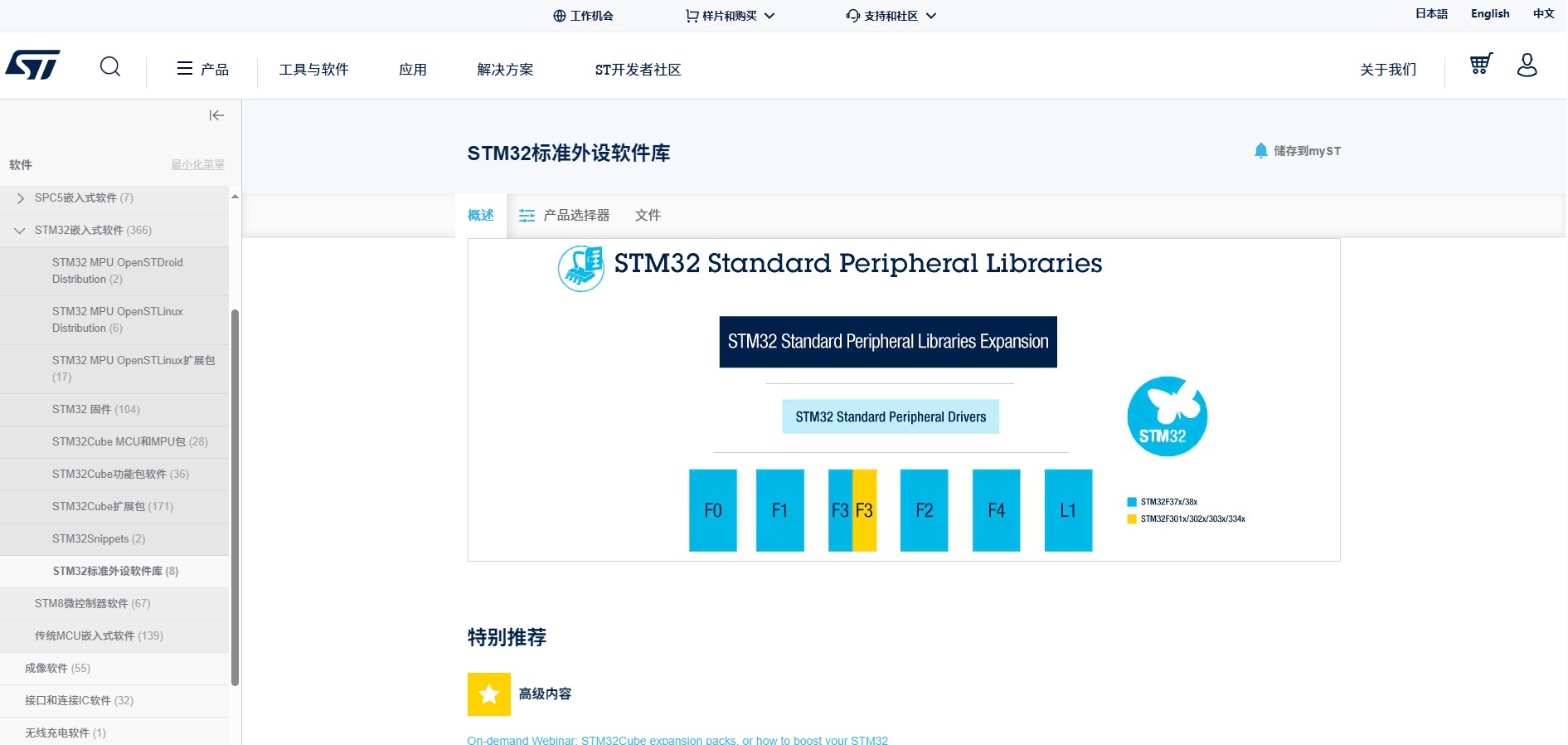
Task: Click the F4 block in the diagram
Action: (997, 510)
